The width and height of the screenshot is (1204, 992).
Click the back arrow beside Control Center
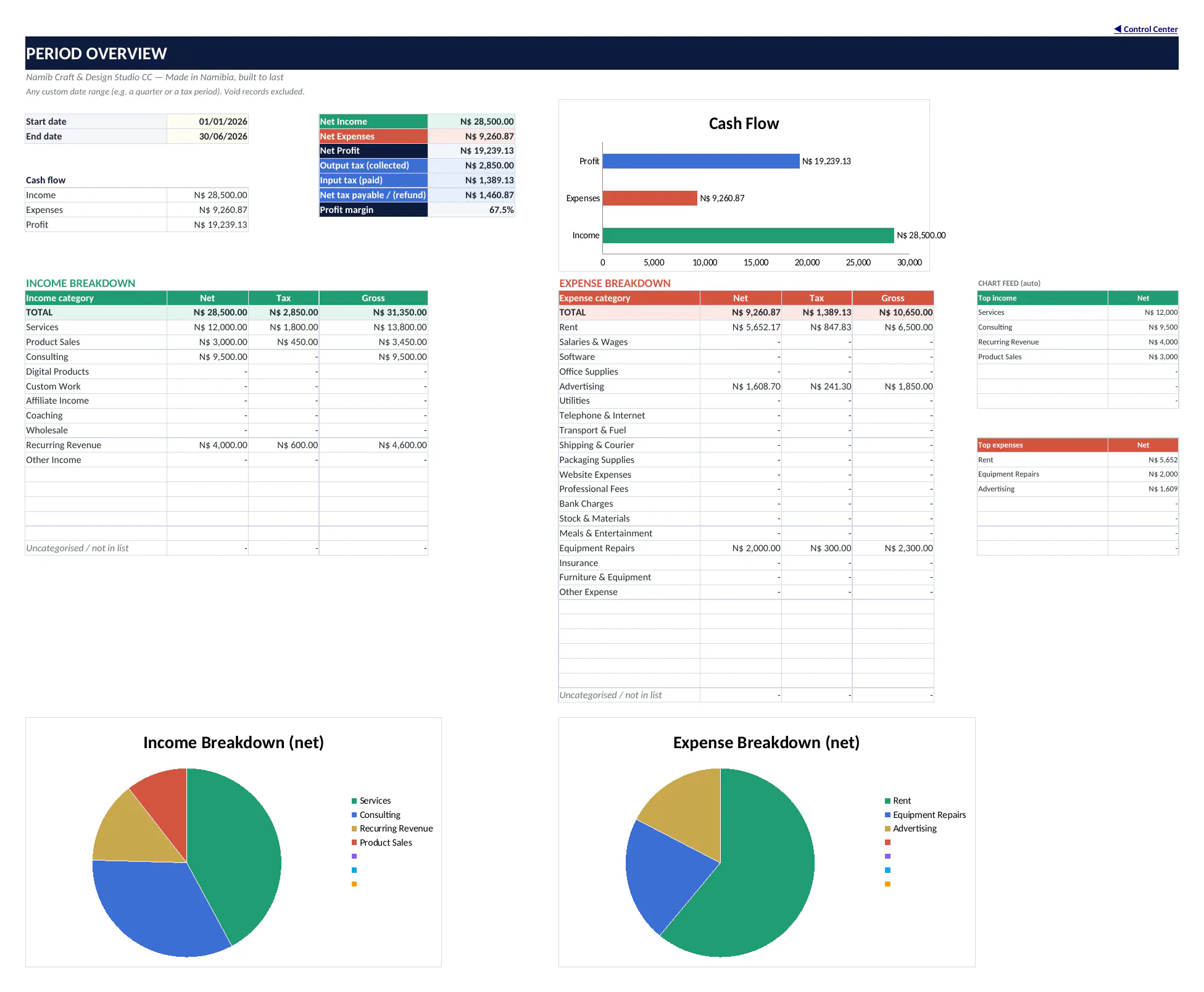tap(1118, 29)
